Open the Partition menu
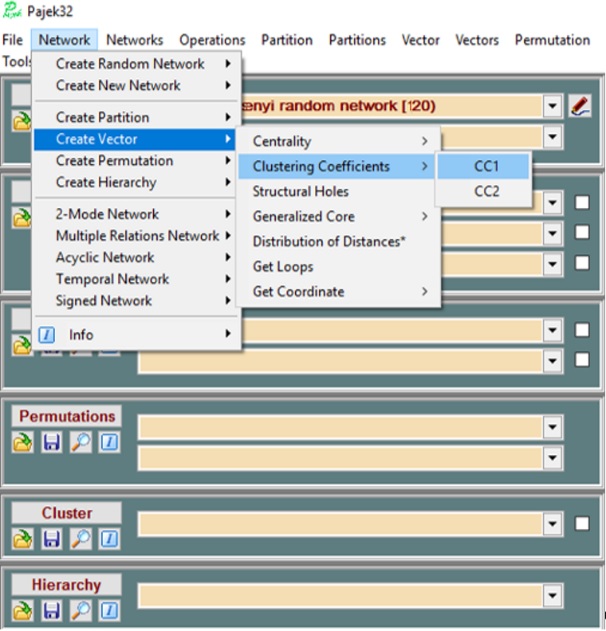606x631 pixels. [x=287, y=40]
